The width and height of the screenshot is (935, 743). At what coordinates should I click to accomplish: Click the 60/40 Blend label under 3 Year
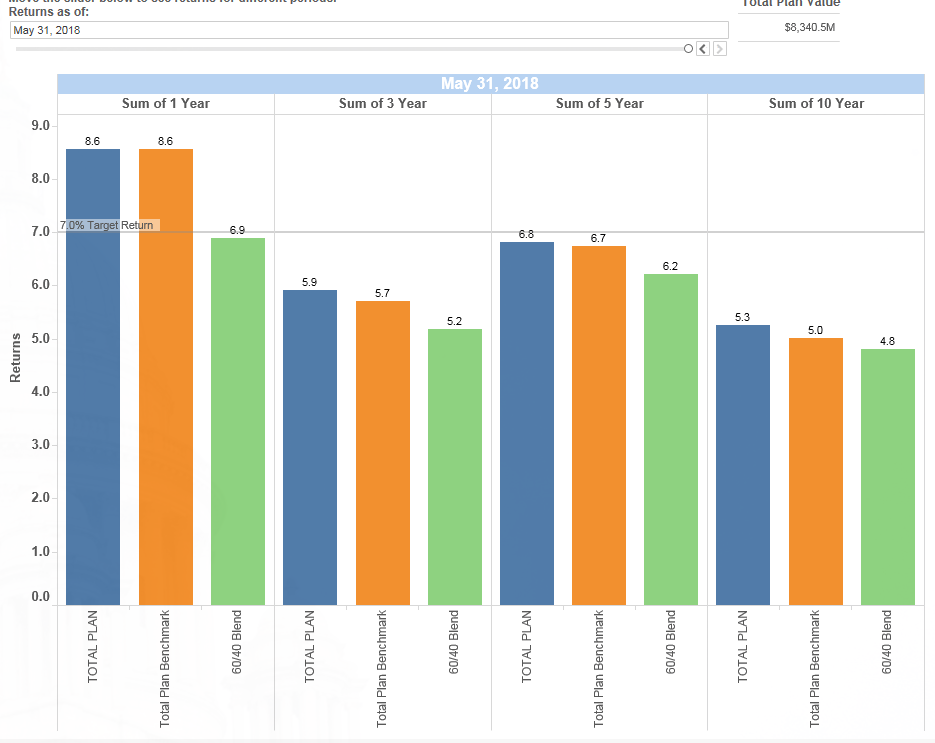[x=454, y=642]
